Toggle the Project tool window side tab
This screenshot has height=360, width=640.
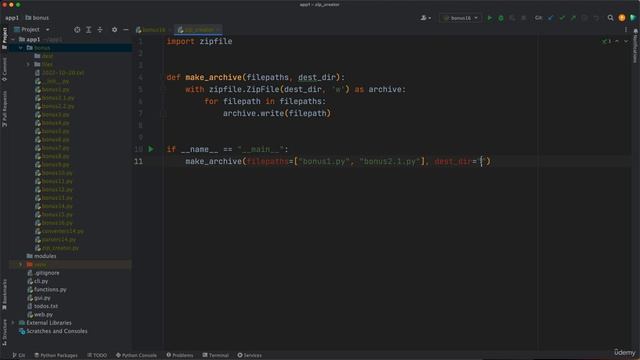pos(4,38)
